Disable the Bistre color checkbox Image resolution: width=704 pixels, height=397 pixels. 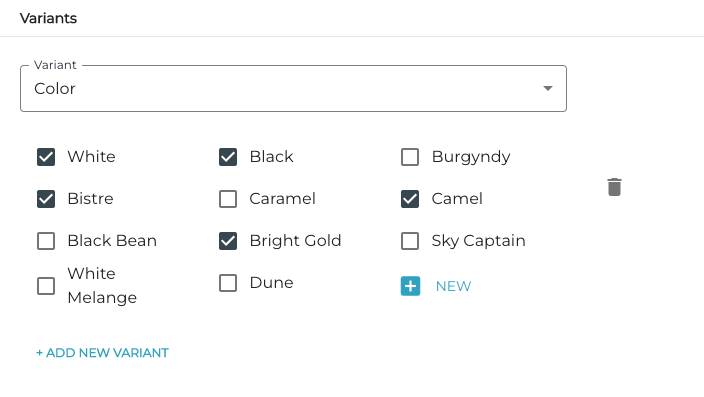coord(46,199)
